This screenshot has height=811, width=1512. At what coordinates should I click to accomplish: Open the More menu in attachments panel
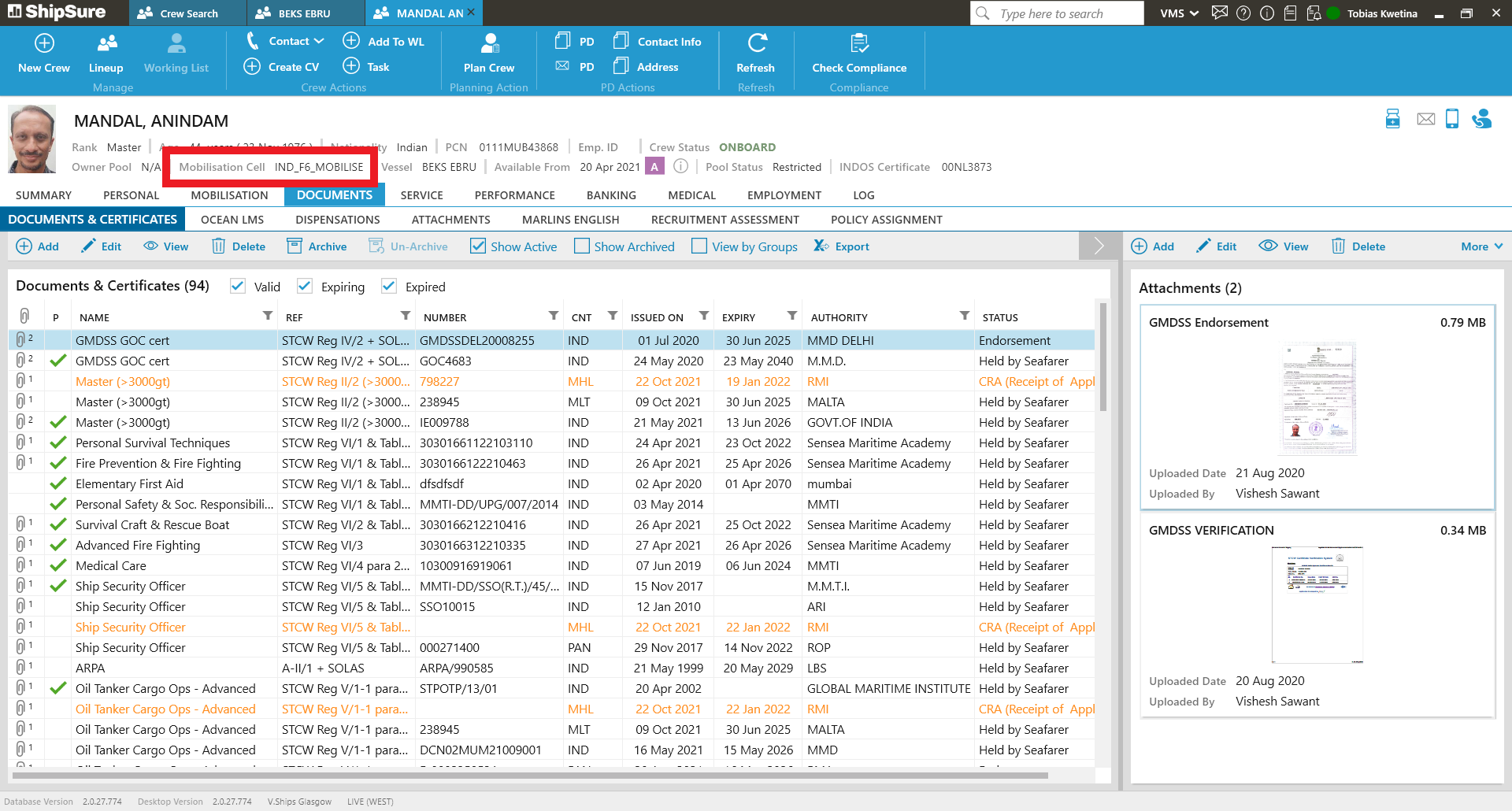click(1481, 246)
